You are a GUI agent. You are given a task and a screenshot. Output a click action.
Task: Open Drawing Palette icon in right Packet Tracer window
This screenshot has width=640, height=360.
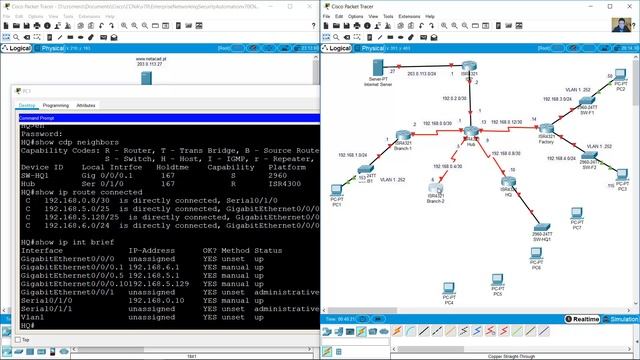[476, 26]
